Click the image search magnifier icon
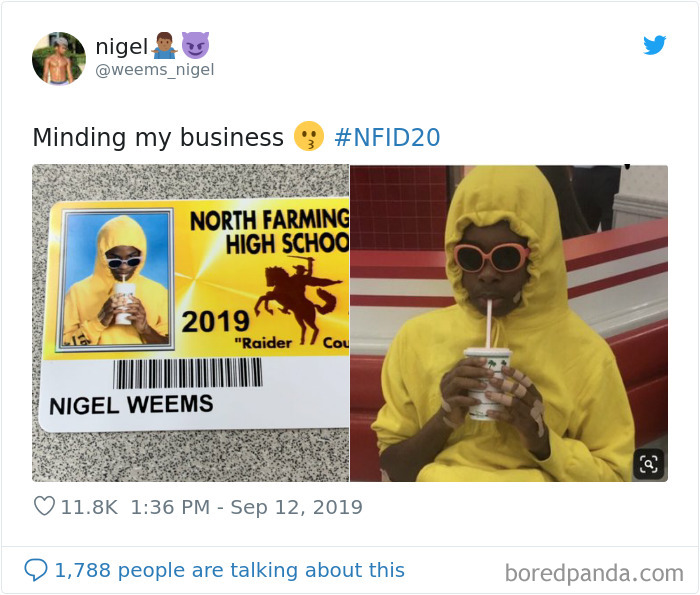The image size is (700, 595). [648, 464]
